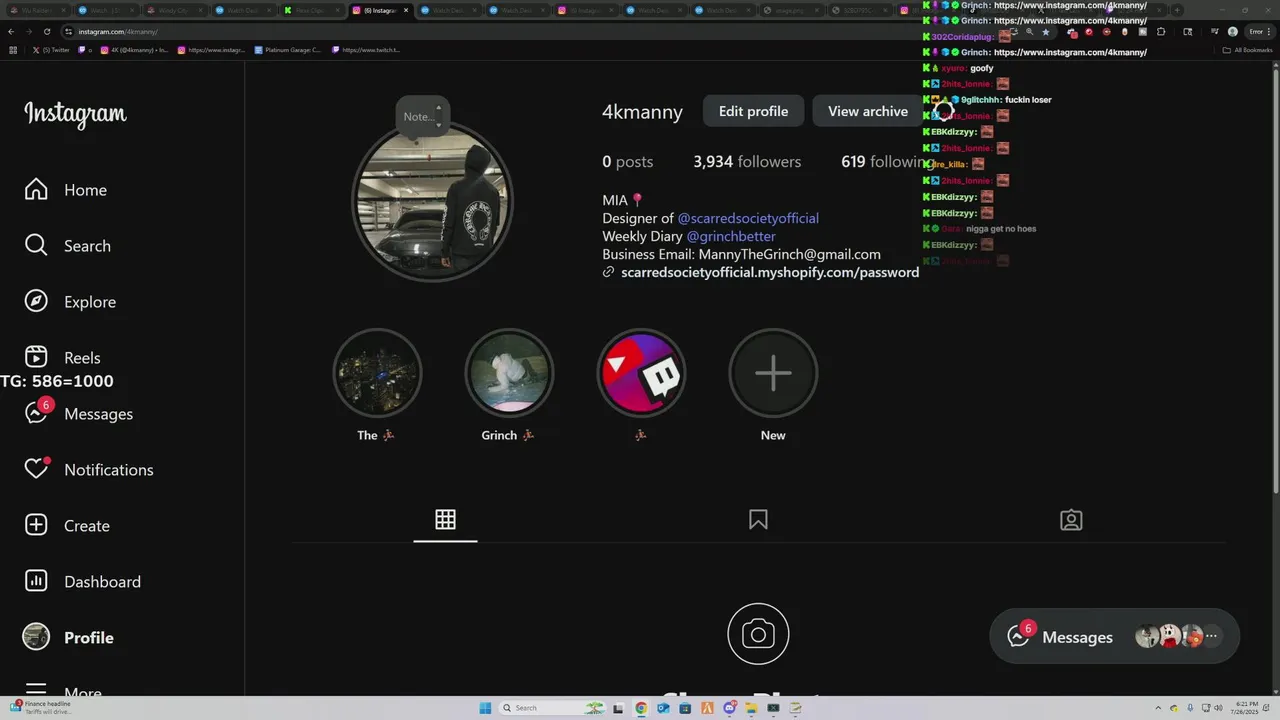
Task: Go to Explore in the sidebar
Action: 70,302
